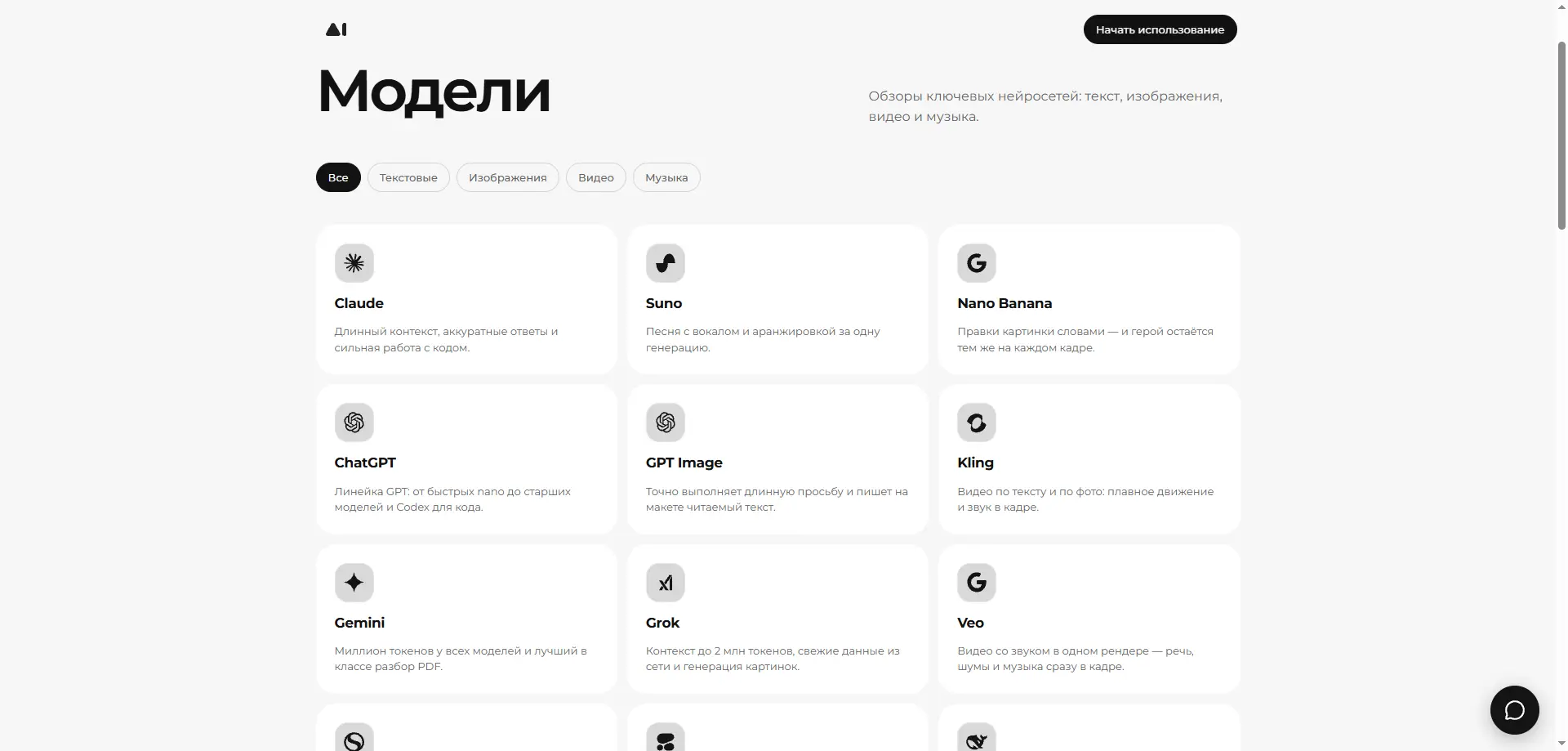1568x751 pixels.
Task: Show only Видео models
Action: (x=596, y=177)
